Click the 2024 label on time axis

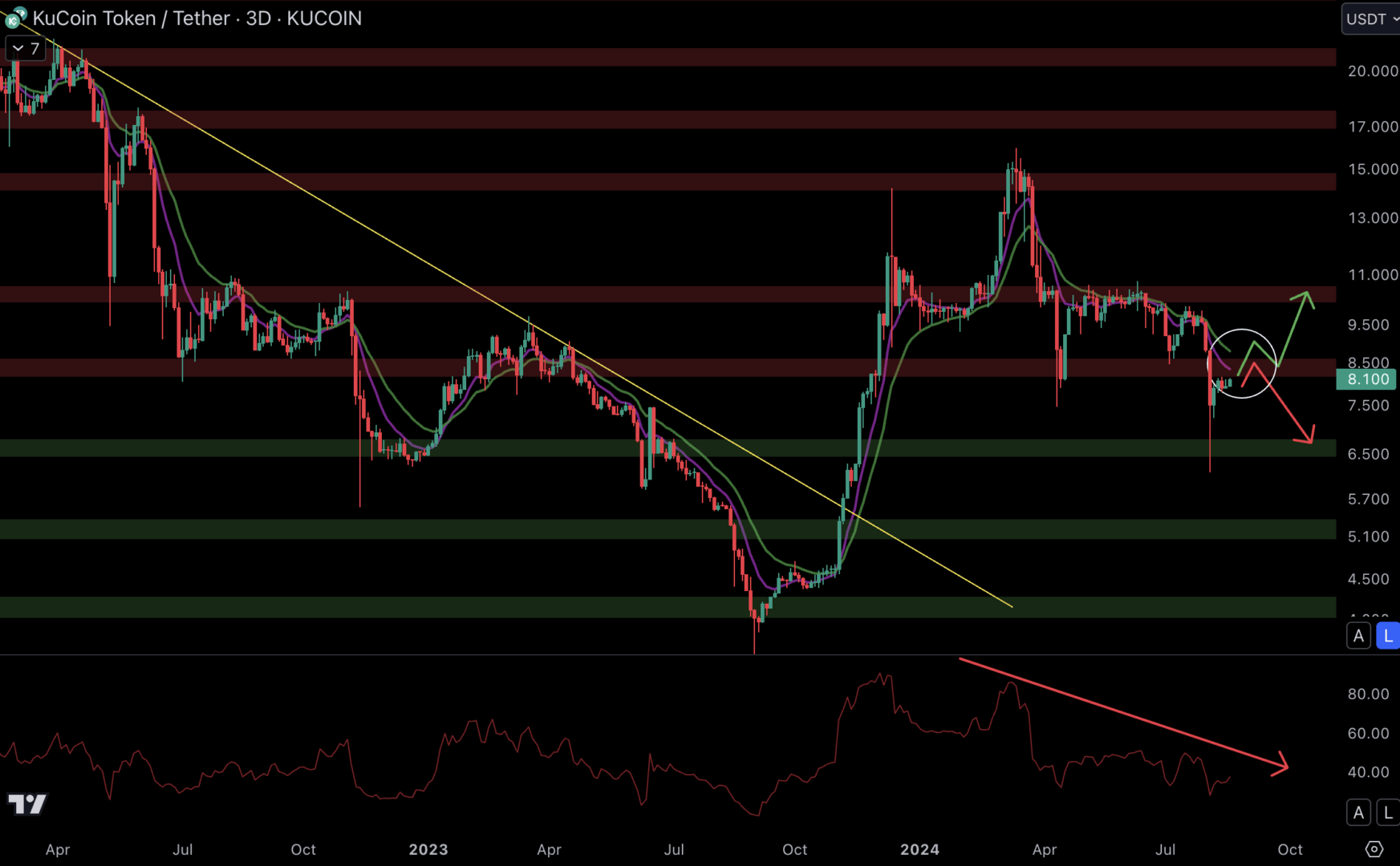(x=919, y=849)
